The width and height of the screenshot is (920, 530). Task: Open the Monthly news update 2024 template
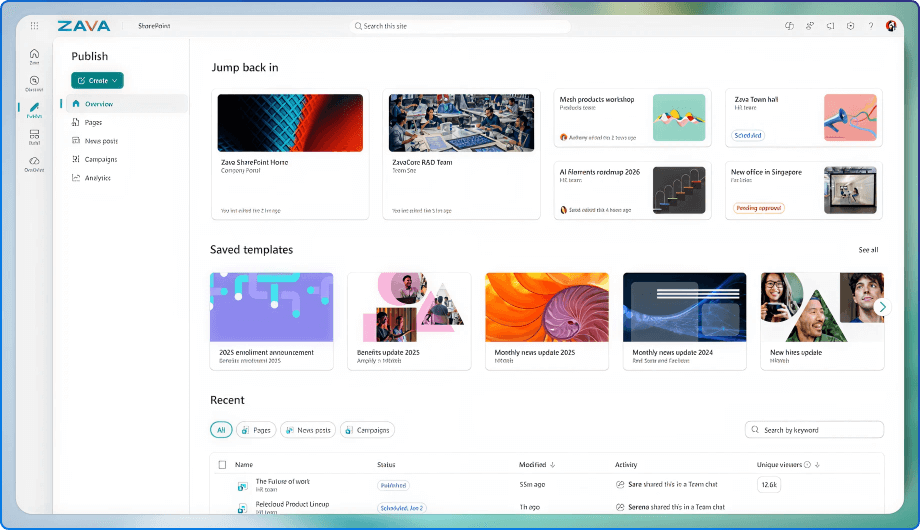(685, 321)
